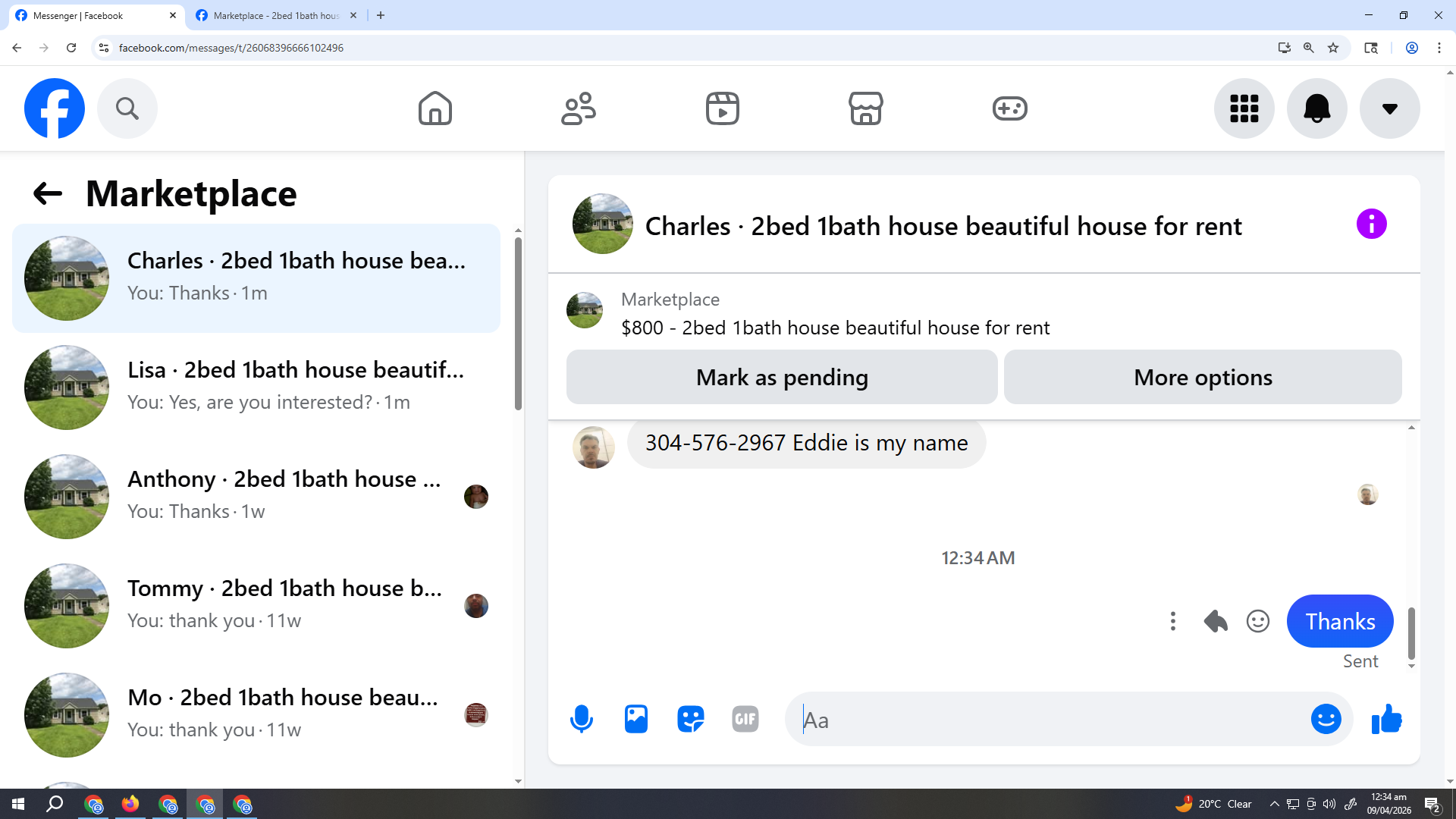Expand the account dropdown arrow
Image resolution: width=1456 pixels, height=819 pixels.
click(1389, 108)
